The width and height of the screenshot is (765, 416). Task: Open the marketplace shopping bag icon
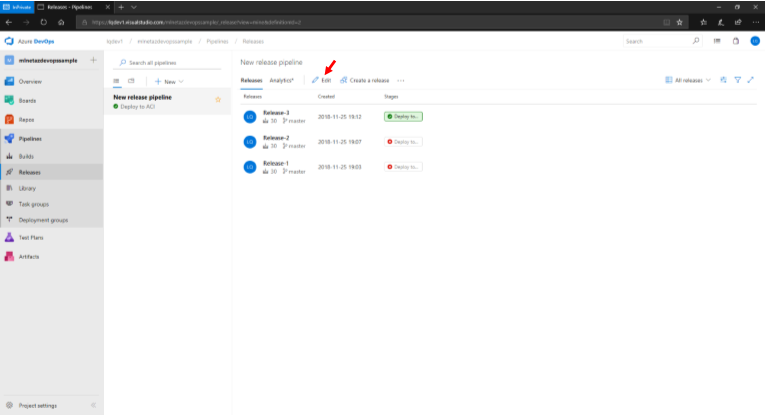736,41
